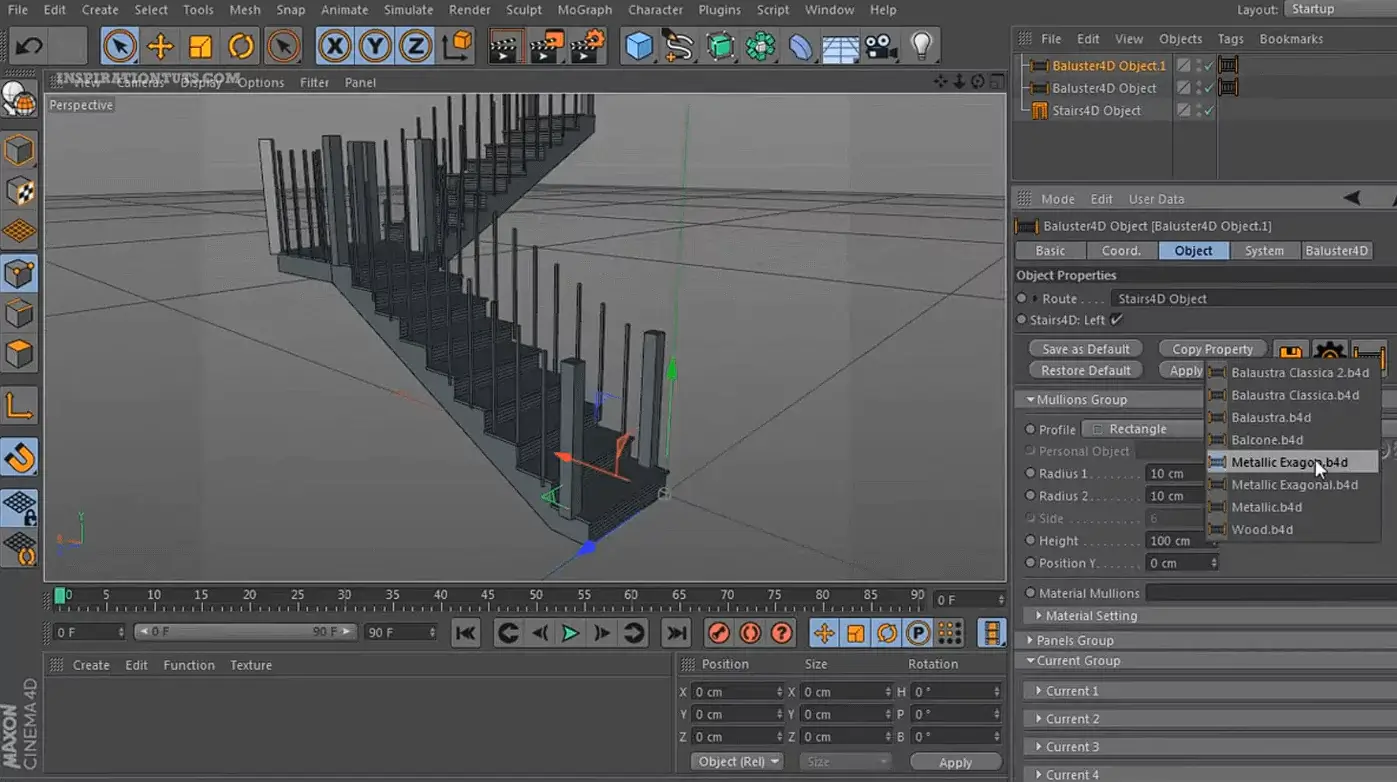This screenshot has width=1397, height=782.
Task: Select the Live Selection arrow tool
Action: click(119, 46)
